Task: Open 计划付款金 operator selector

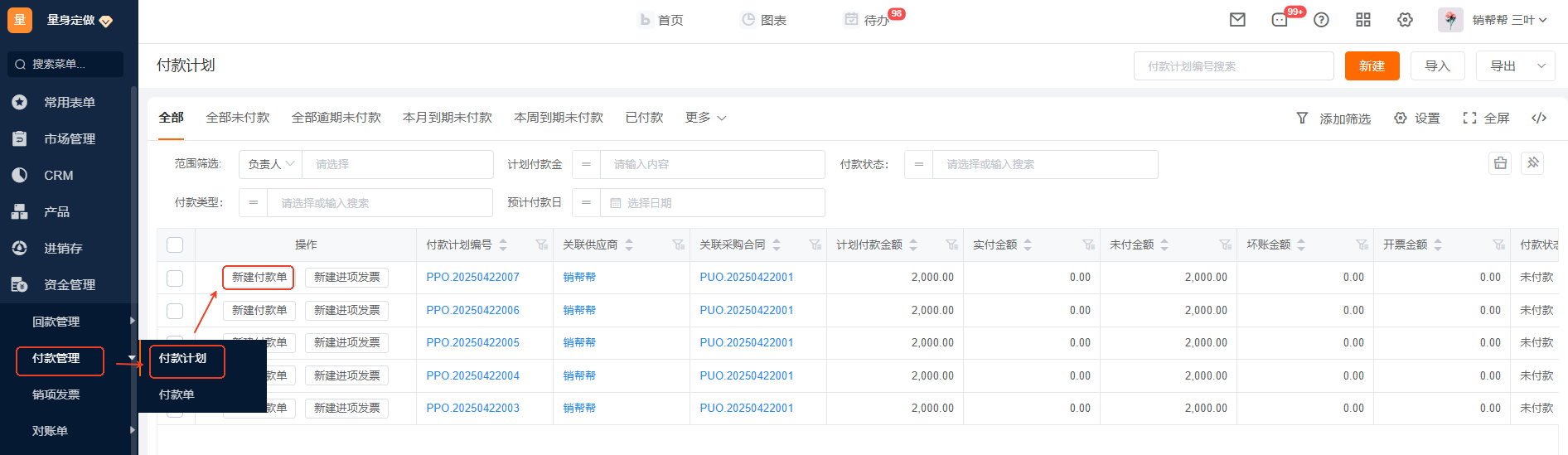Action: (586, 164)
